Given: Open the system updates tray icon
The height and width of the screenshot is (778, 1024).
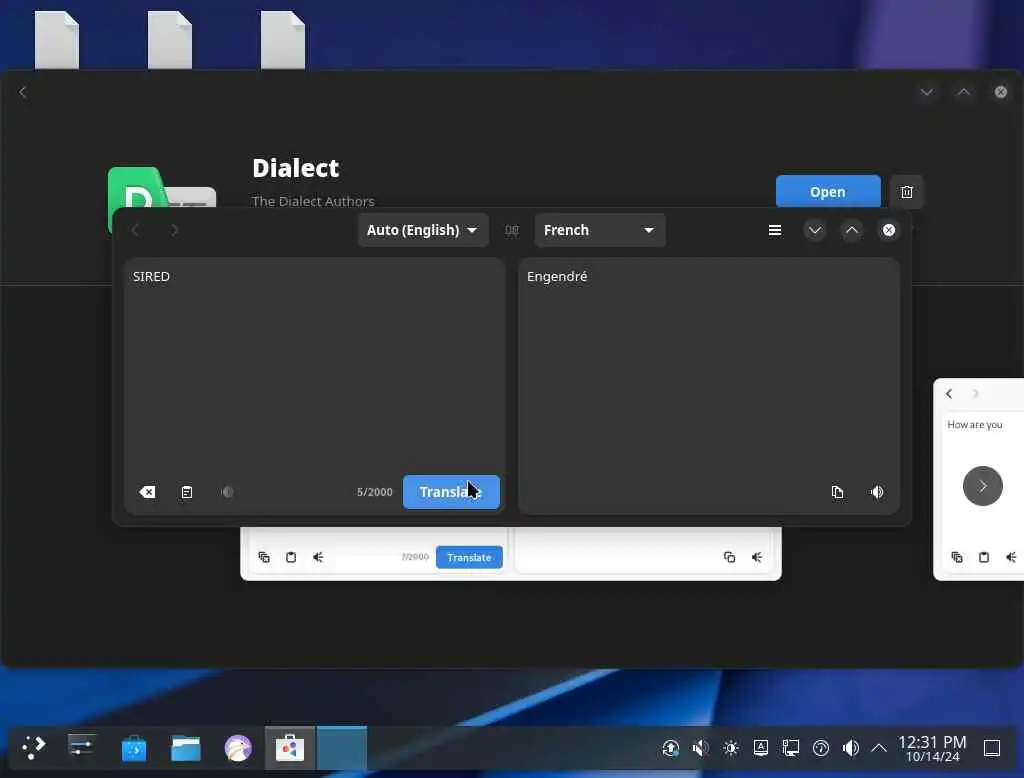Looking at the screenshot, I should (x=671, y=748).
